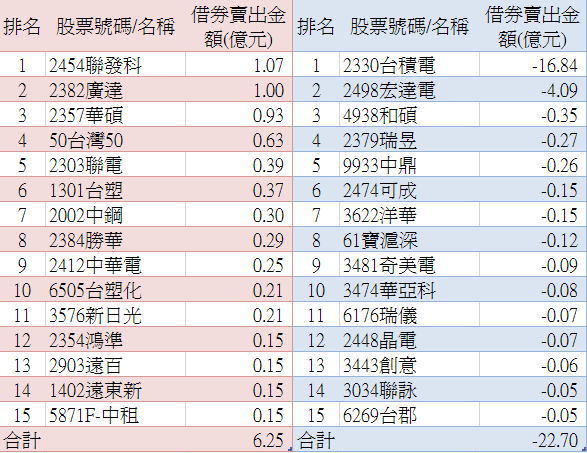Click the cell 2002中鋼
Viewport: 587px width, 453px height.
[115, 215]
